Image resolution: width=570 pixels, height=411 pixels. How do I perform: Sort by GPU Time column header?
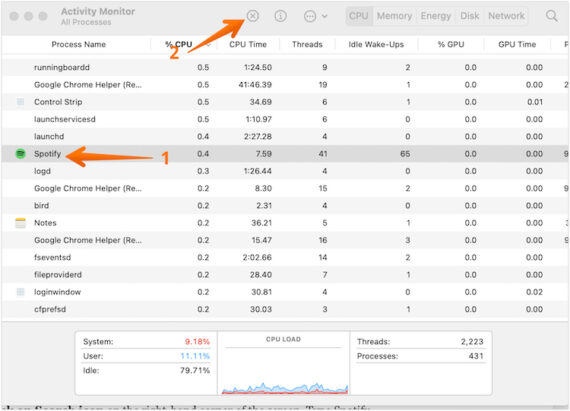517,44
